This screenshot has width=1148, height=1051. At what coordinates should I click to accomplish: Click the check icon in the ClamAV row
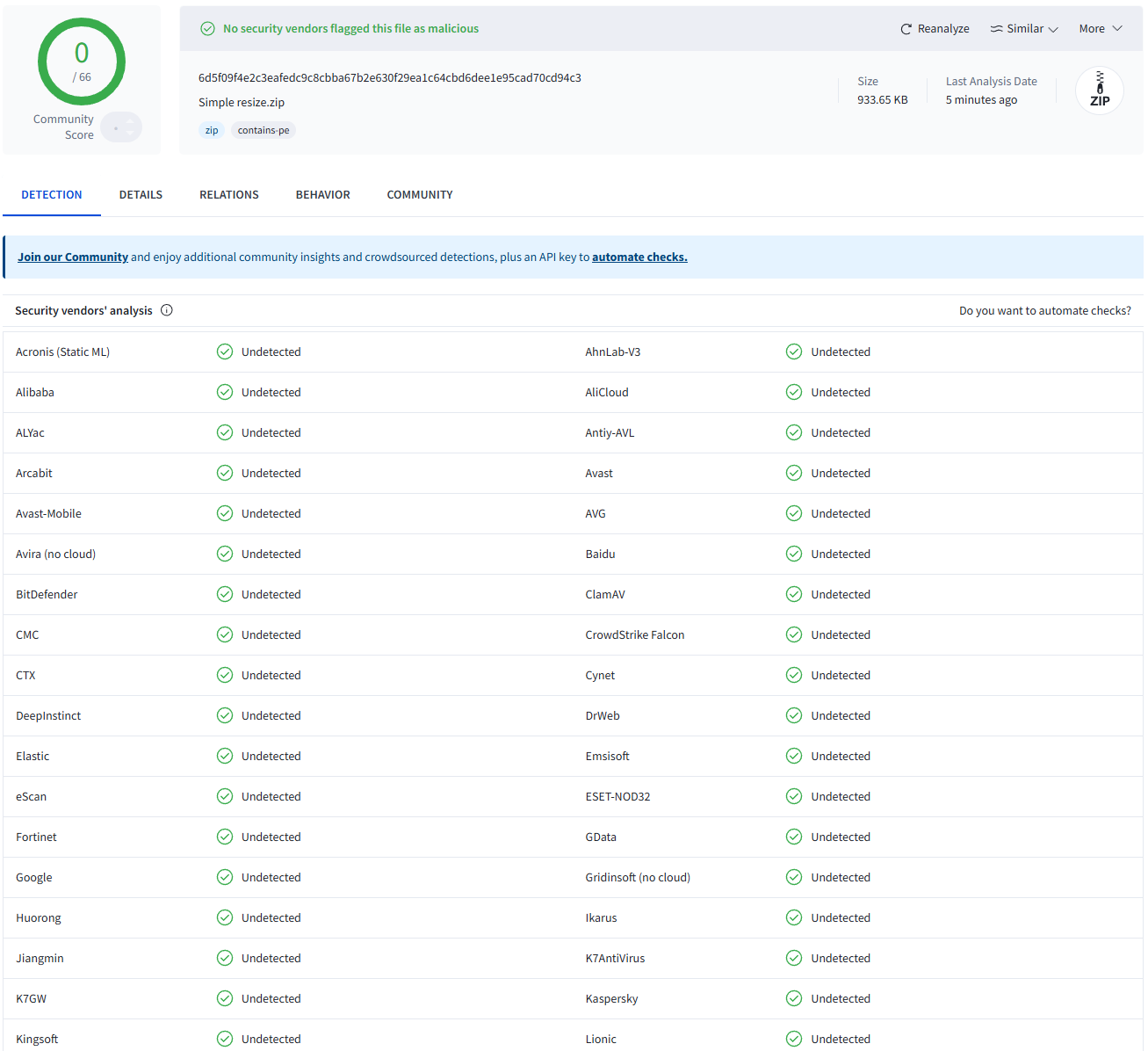[x=794, y=594]
